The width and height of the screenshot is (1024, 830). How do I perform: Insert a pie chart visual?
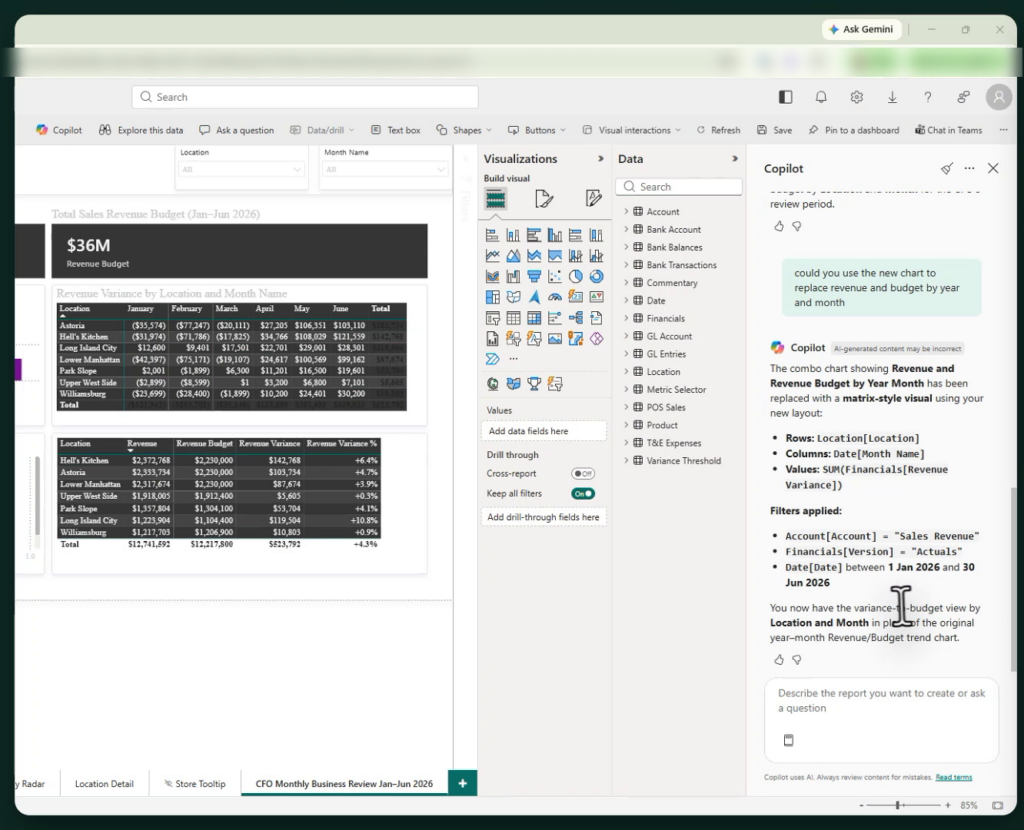(575, 276)
